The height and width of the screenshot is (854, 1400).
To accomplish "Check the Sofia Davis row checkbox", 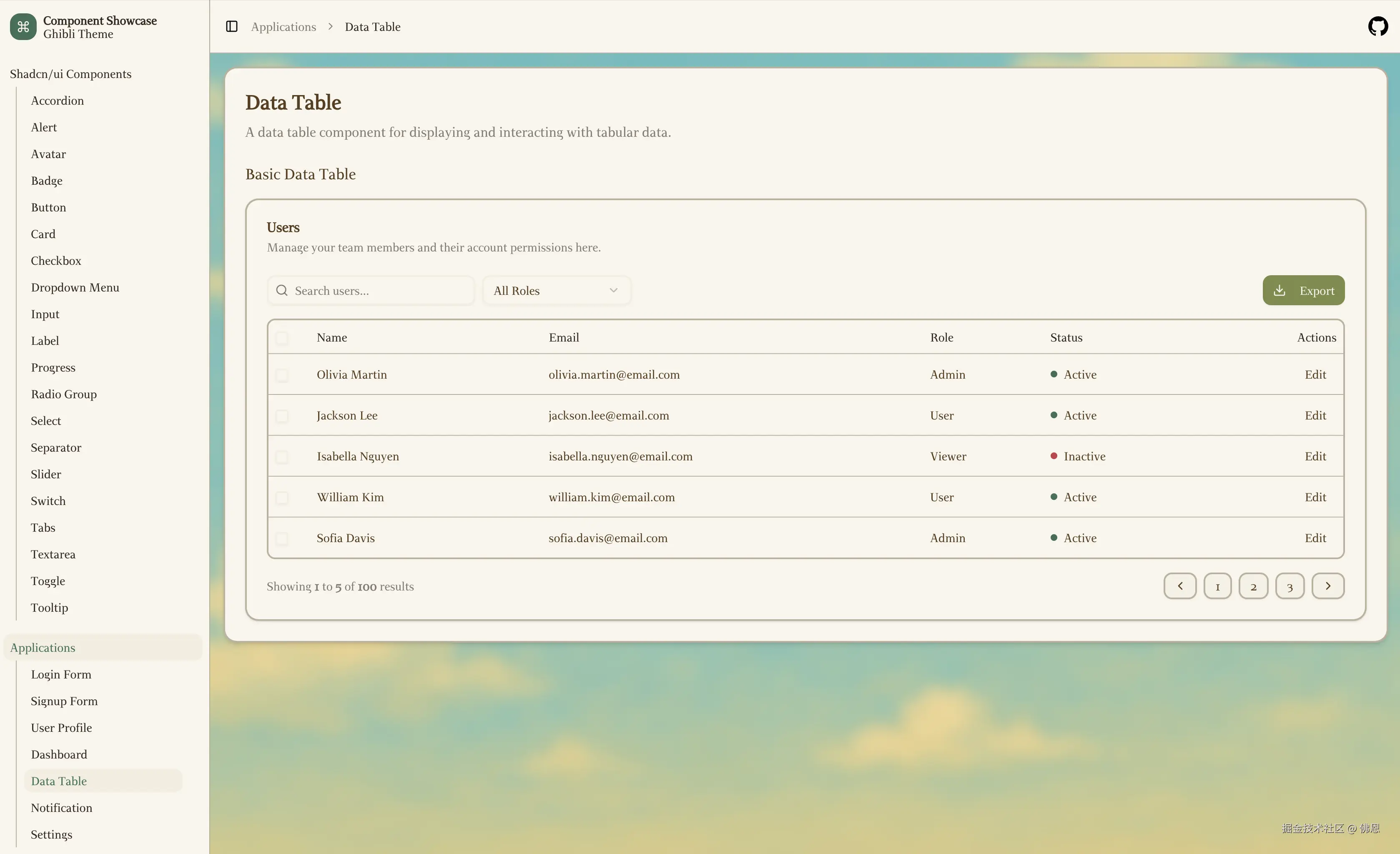I will tap(282, 539).
